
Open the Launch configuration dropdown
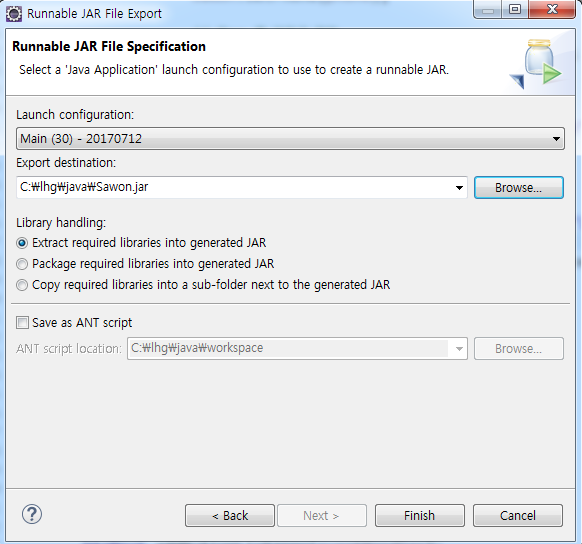click(290, 139)
